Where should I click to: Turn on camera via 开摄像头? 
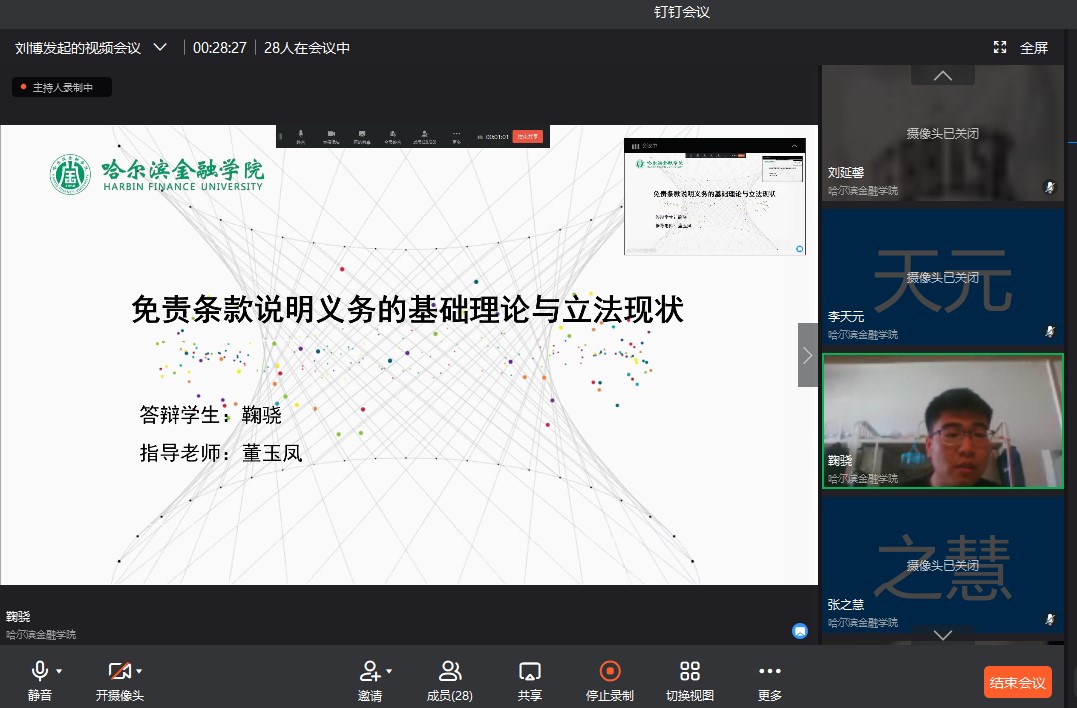click(119, 671)
